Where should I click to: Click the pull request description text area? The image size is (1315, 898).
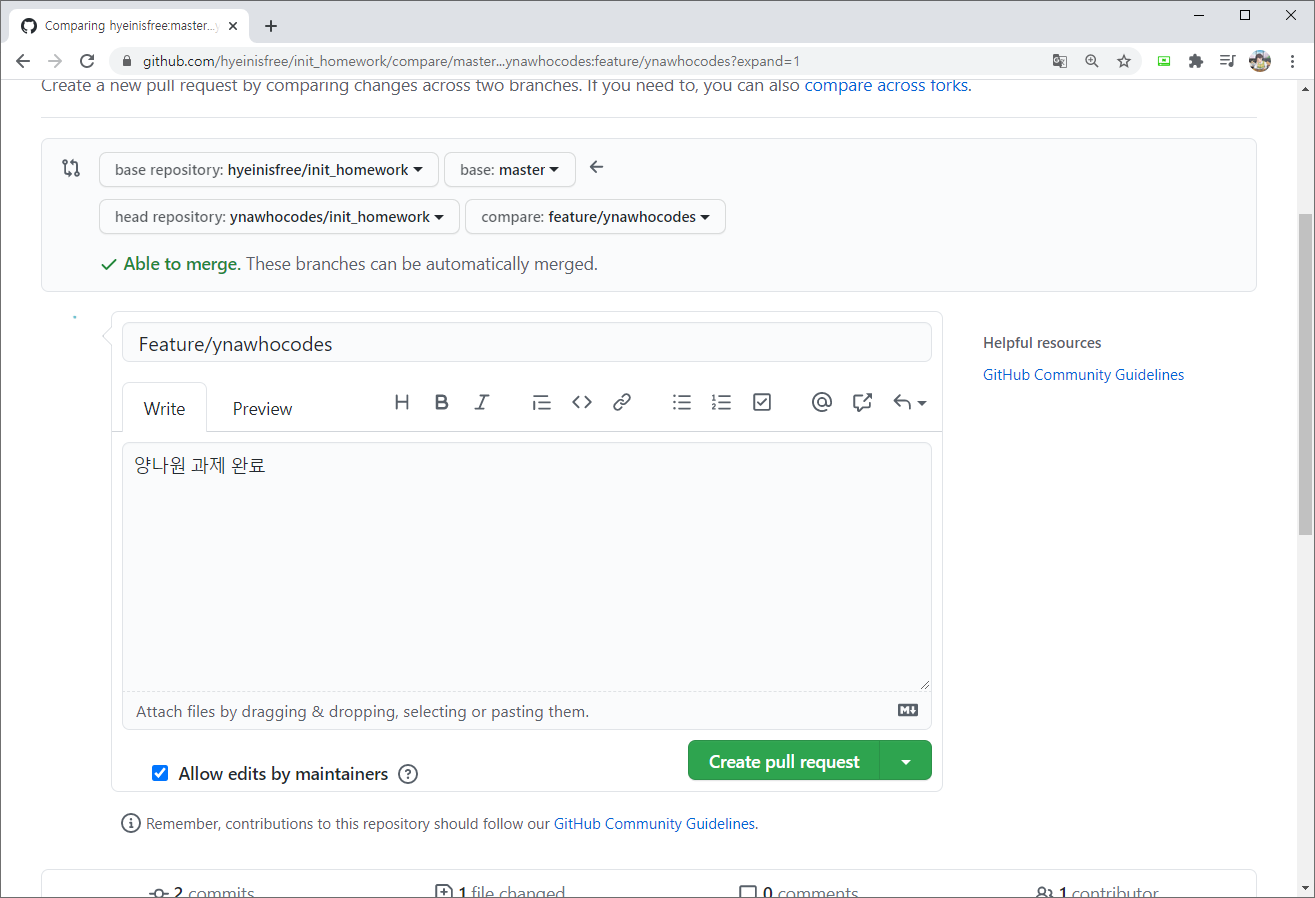tap(527, 567)
